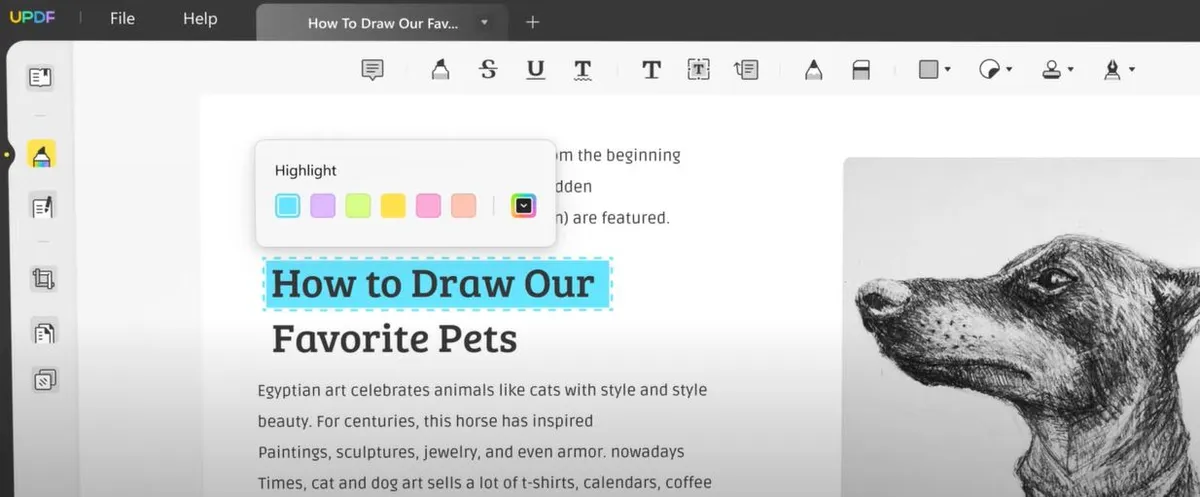Open the Help menu
This screenshot has width=1200, height=497.
click(x=200, y=19)
